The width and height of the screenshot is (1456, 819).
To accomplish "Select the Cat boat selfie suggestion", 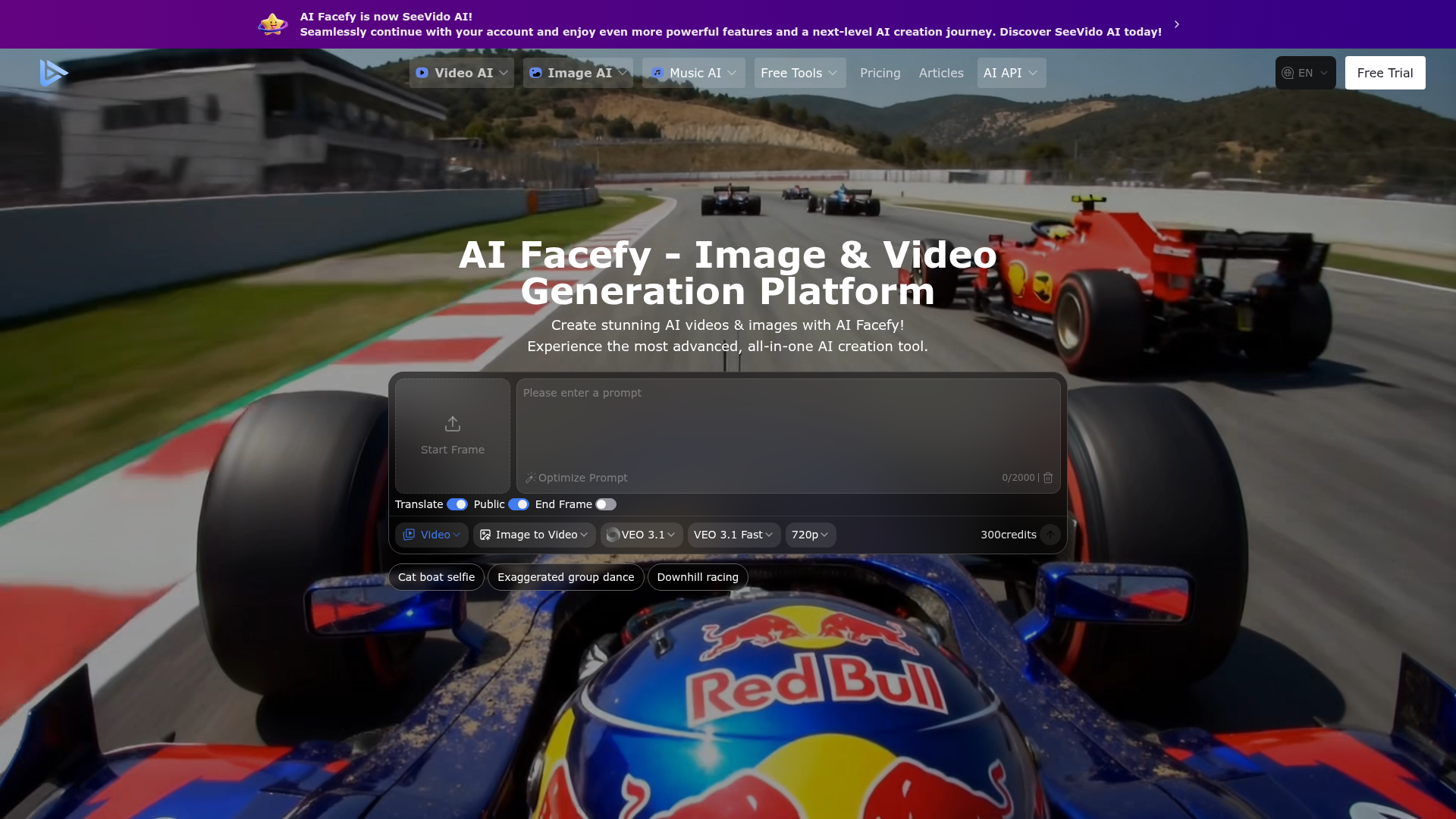I will click(x=437, y=577).
